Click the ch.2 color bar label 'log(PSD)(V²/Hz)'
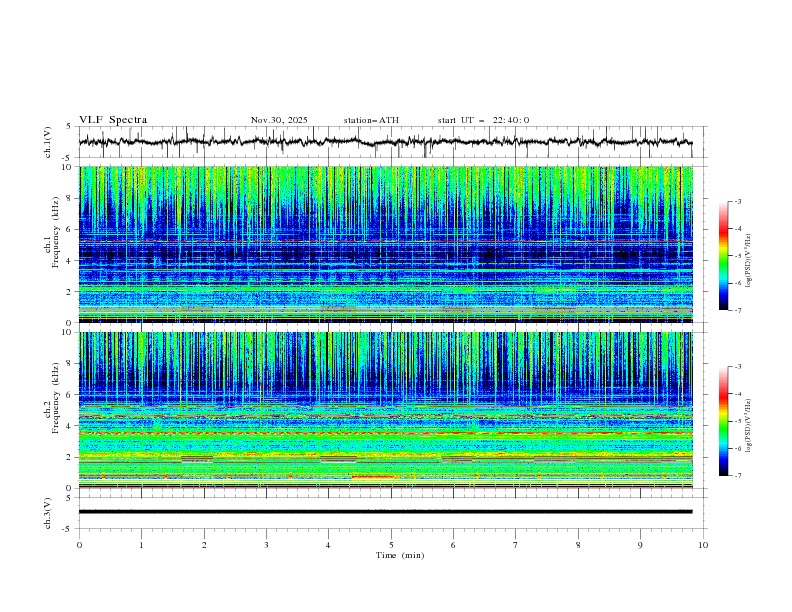Viewport: 792px width, 612px height. [748, 426]
